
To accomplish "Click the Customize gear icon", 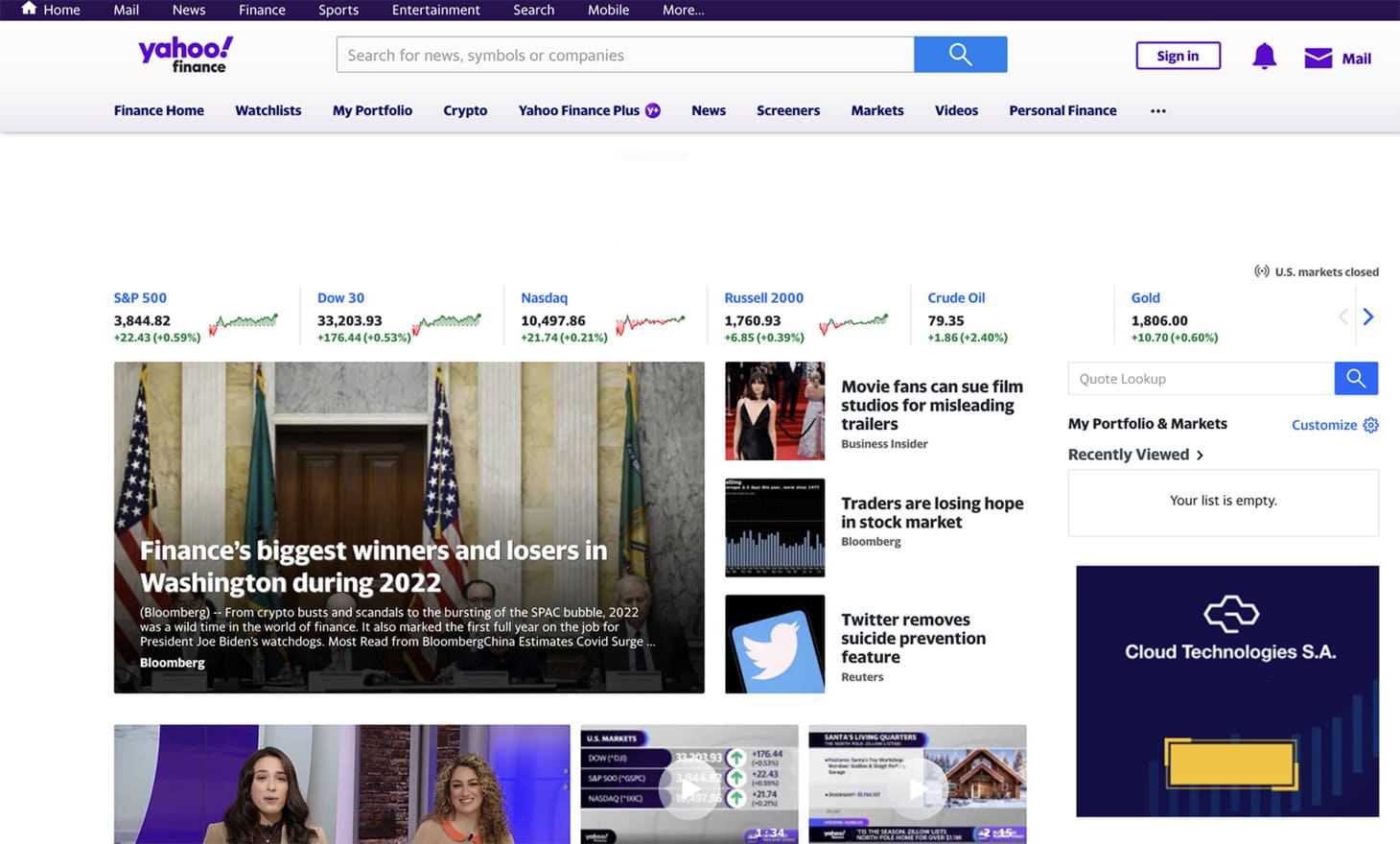I will coord(1371,425).
